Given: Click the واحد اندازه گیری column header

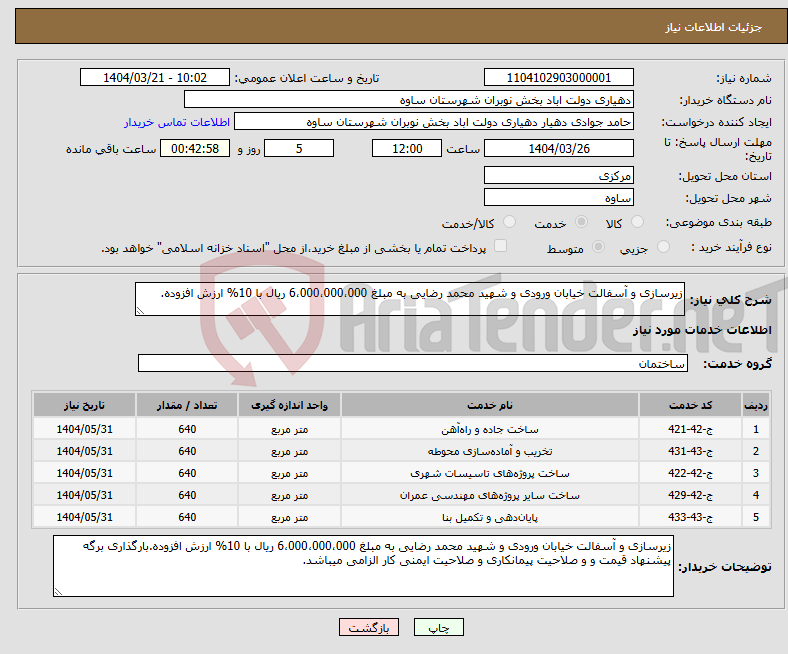Looking at the screenshot, I should [289, 405].
